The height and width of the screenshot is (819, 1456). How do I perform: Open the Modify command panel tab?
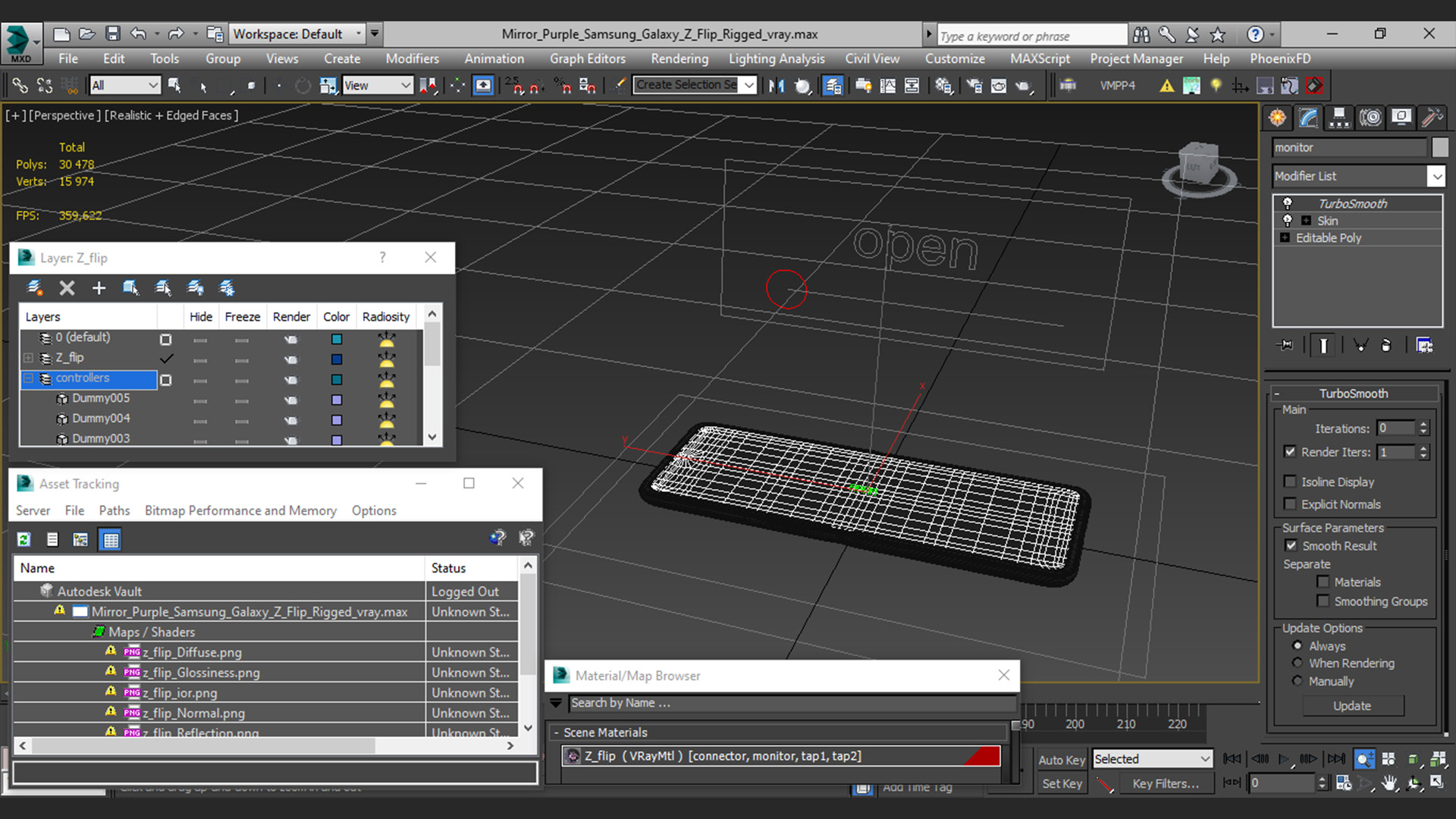(x=1309, y=118)
